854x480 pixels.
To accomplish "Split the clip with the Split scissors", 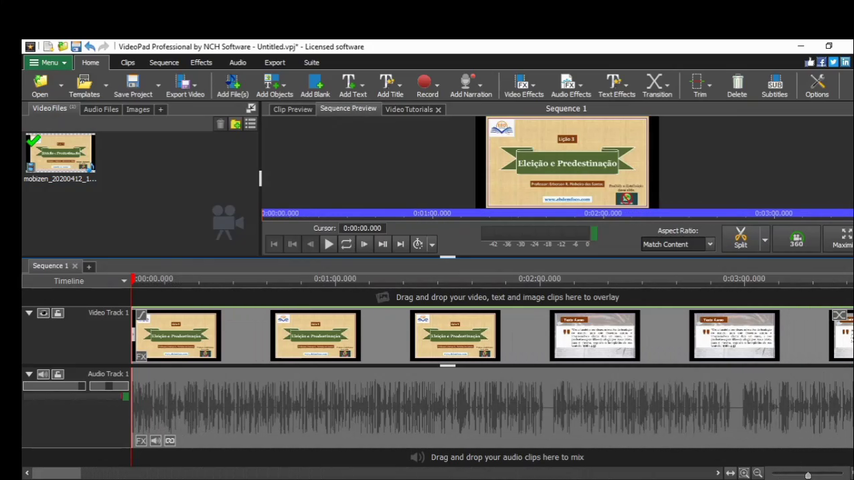I will coord(740,238).
